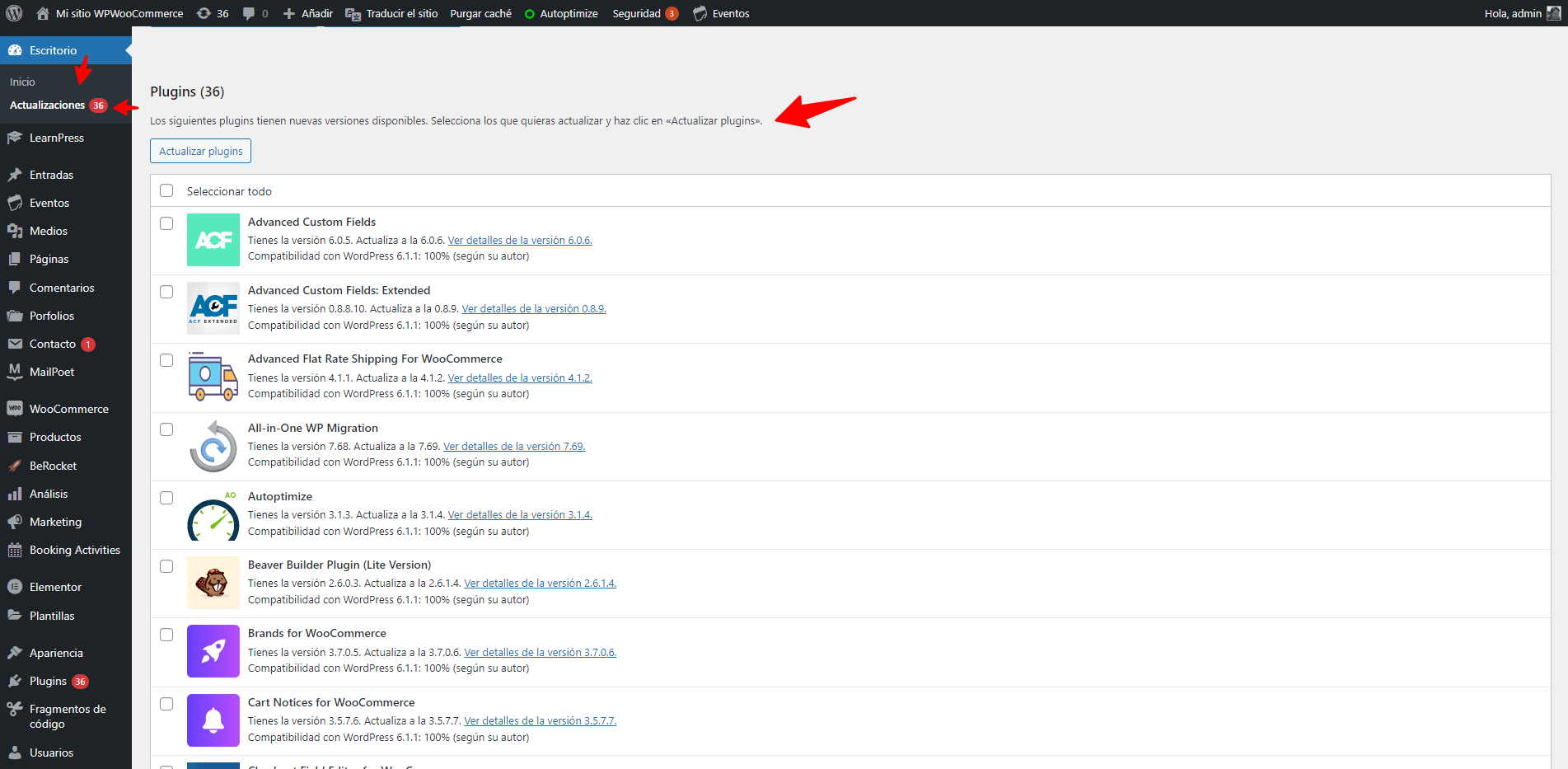Click Purgar caché in admin bar

[480, 13]
